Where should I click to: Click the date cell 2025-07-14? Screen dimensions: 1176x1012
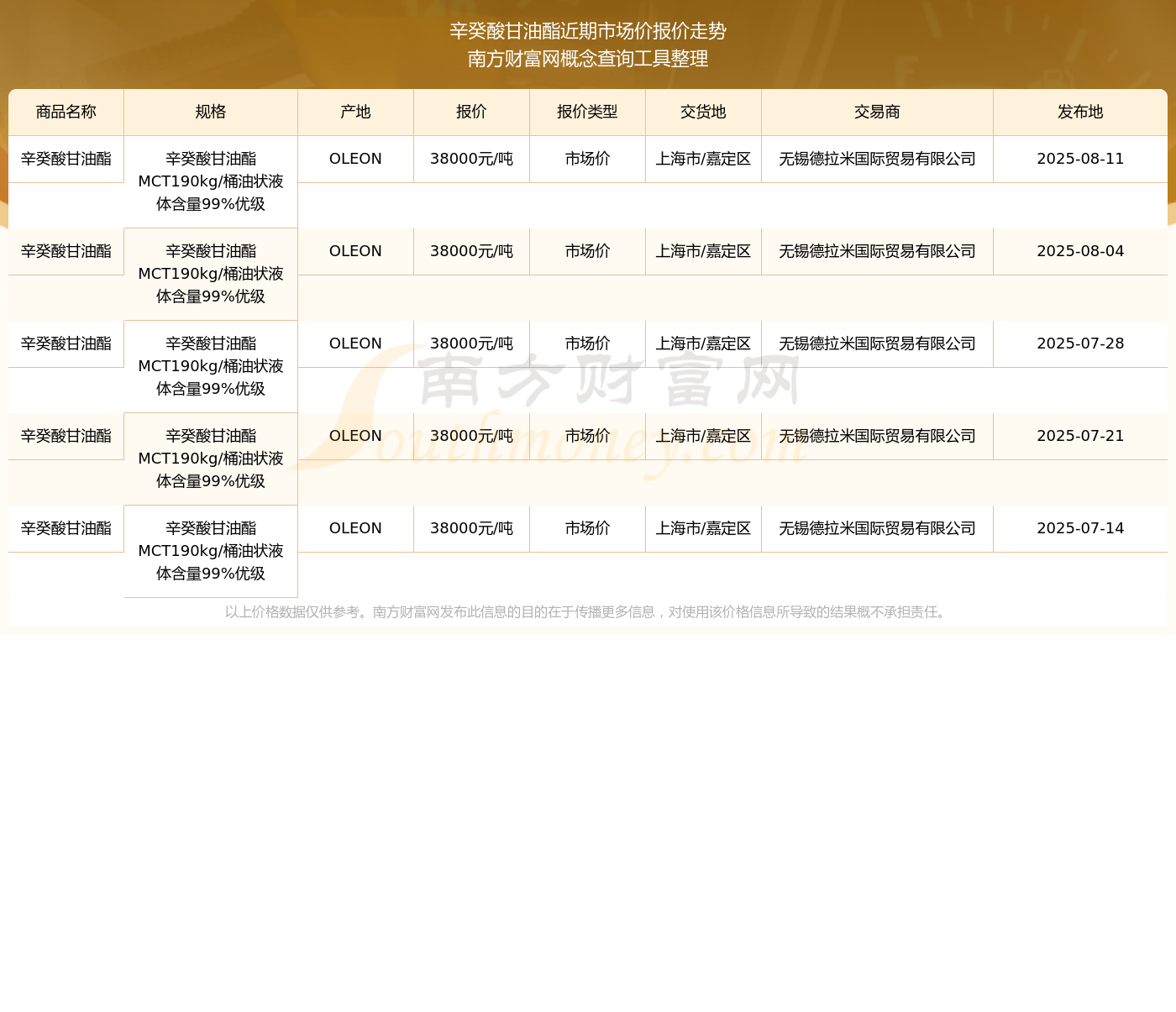click(1080, 528)
